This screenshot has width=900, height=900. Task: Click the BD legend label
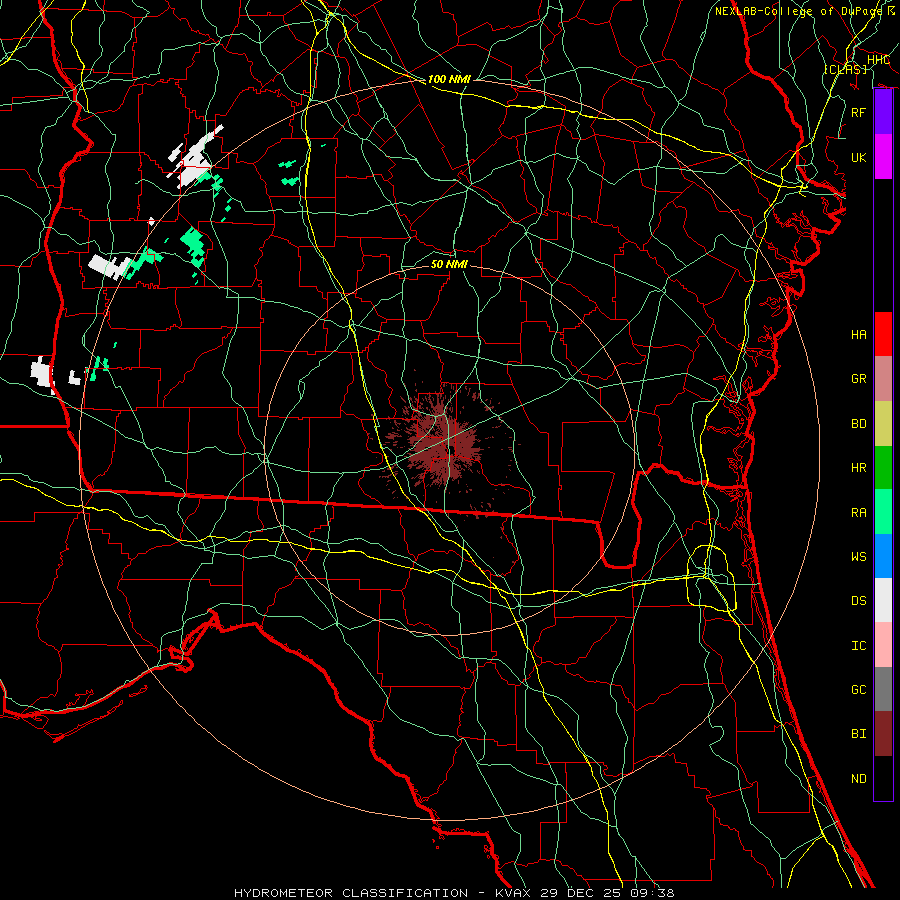(859, 424)
